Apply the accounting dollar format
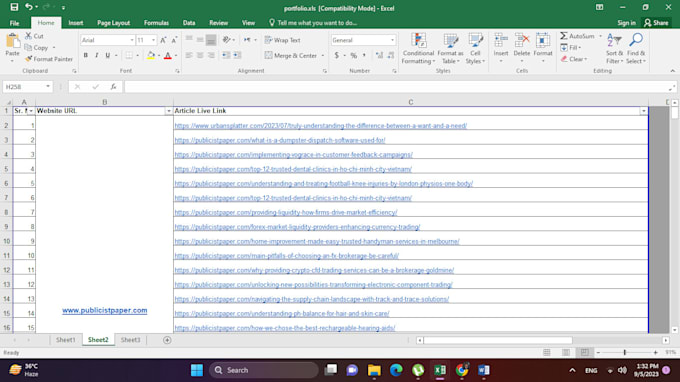This screenshot has width=680, height=382. [x=337, y=56]
